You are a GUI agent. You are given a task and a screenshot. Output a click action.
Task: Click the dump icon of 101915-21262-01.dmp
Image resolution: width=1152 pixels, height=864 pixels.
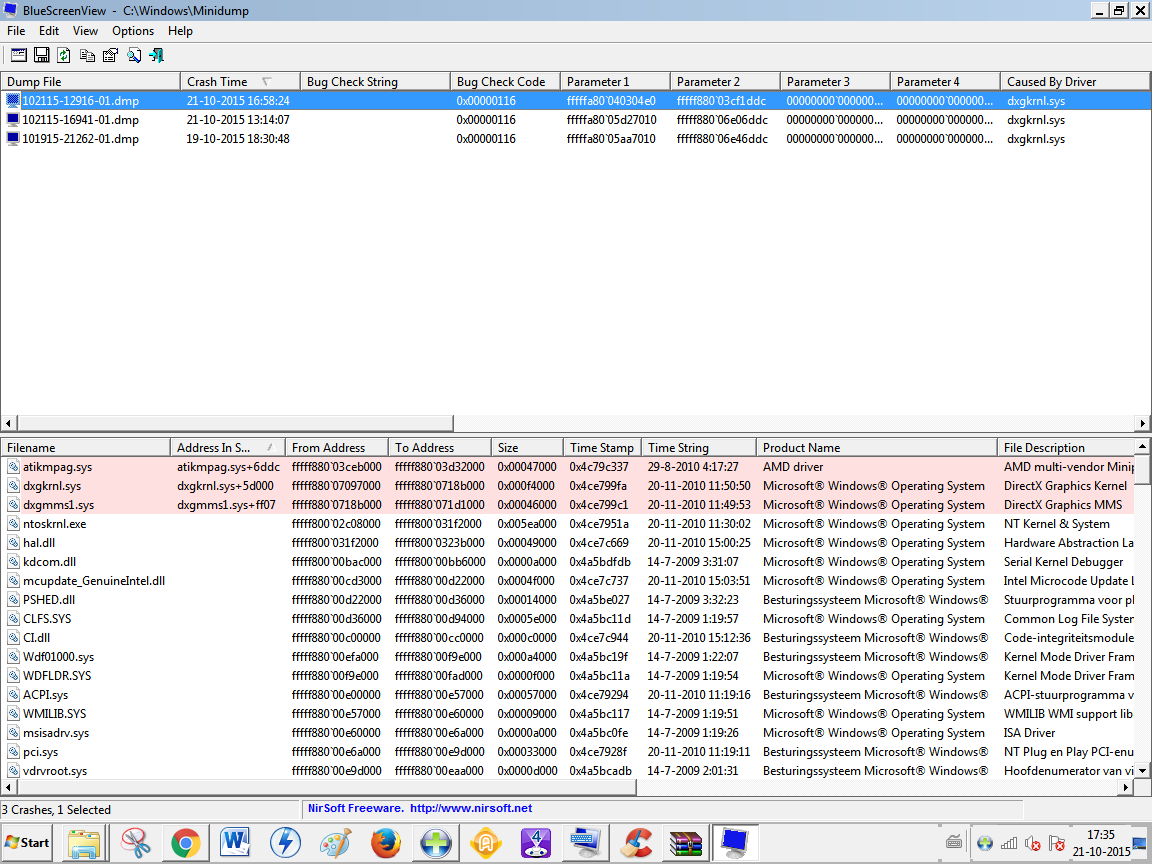point(12,139)
